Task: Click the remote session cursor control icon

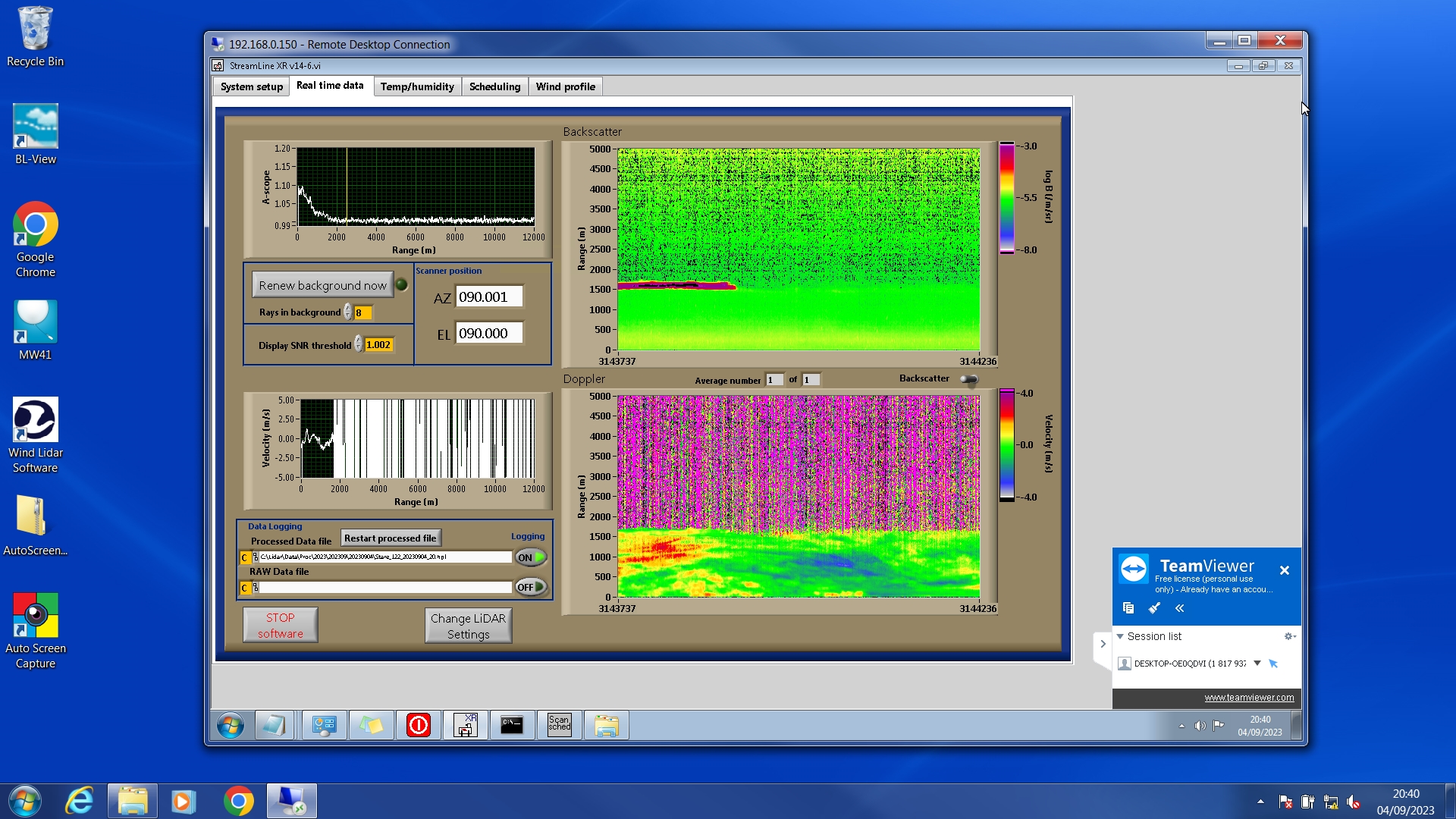Action: click(1273, 664)
